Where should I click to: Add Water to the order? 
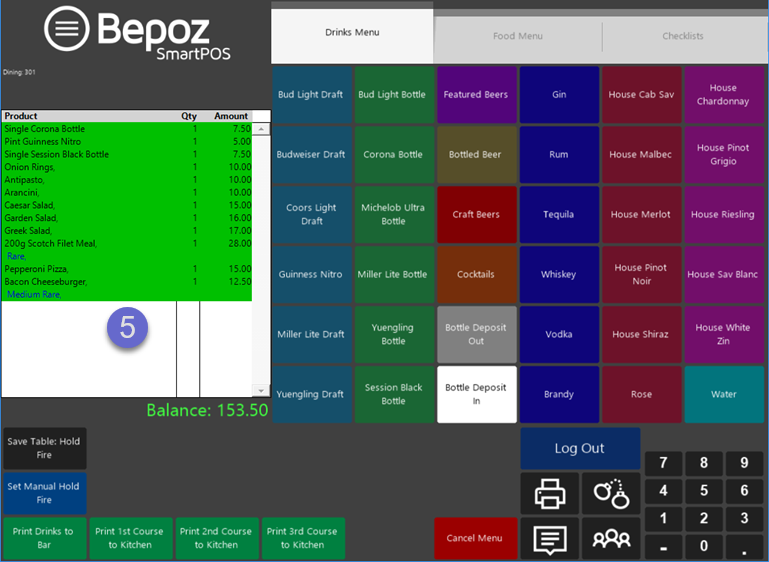click(x=724, y=394)
